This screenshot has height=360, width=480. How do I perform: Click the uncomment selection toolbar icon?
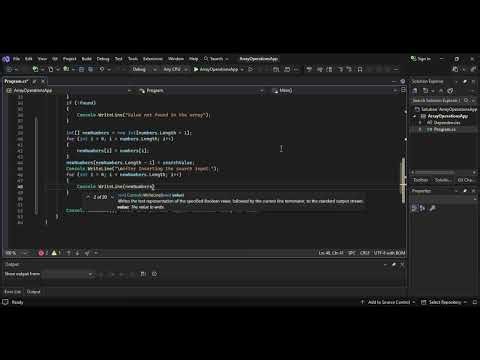click(x=349, y=69)
